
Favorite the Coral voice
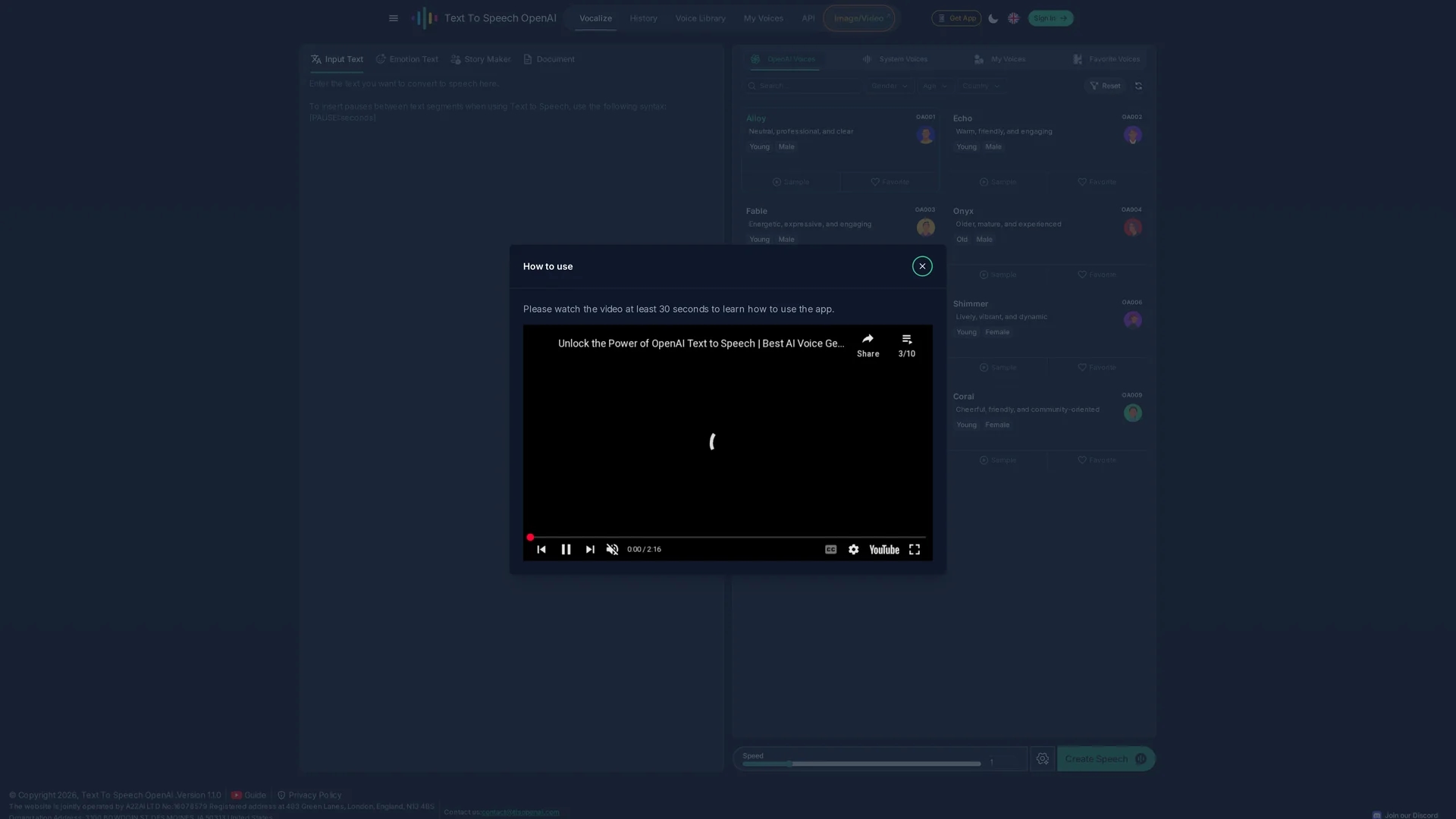pyautogui.click(x=1097, y=460)
